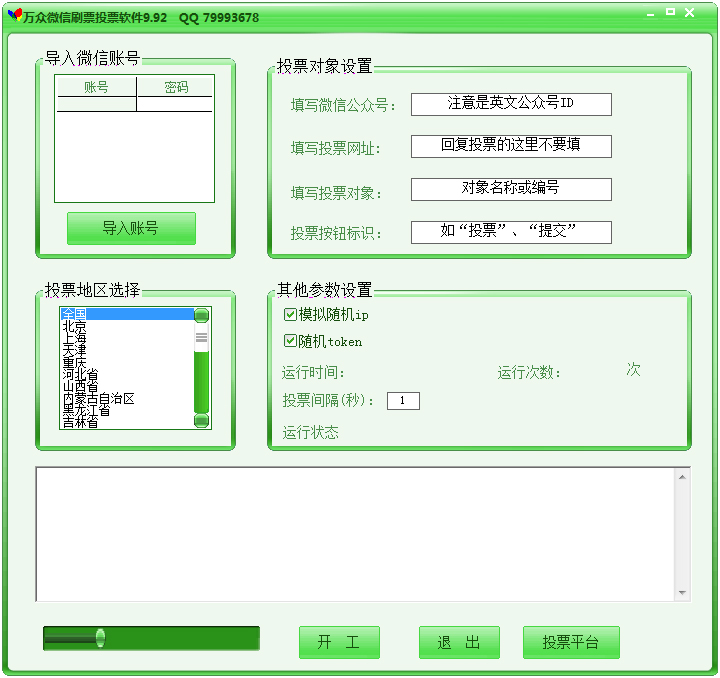720x678 pixels.
Task: Select 天津 in the region list
Action: (127, 350)
